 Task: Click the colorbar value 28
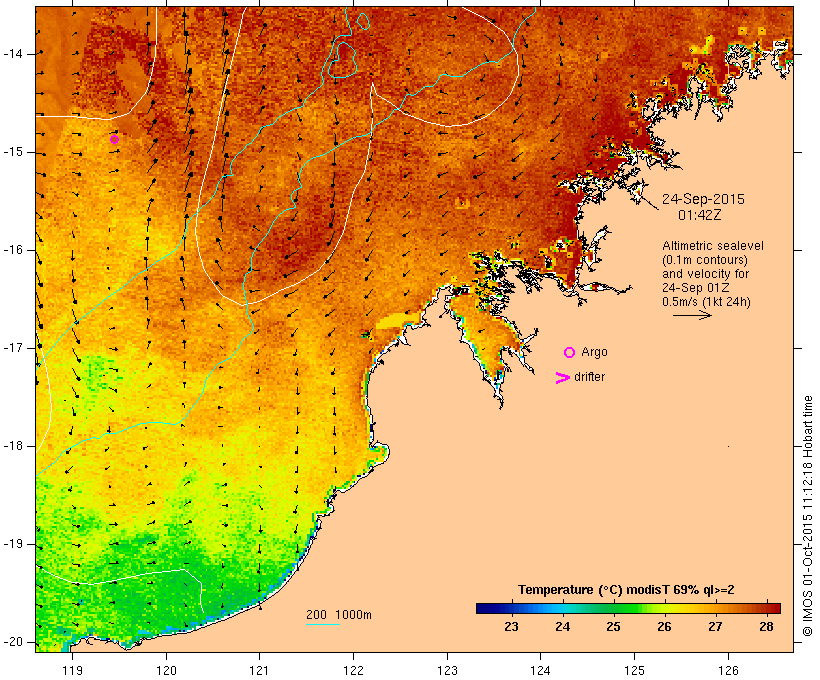tap(766, 627)
